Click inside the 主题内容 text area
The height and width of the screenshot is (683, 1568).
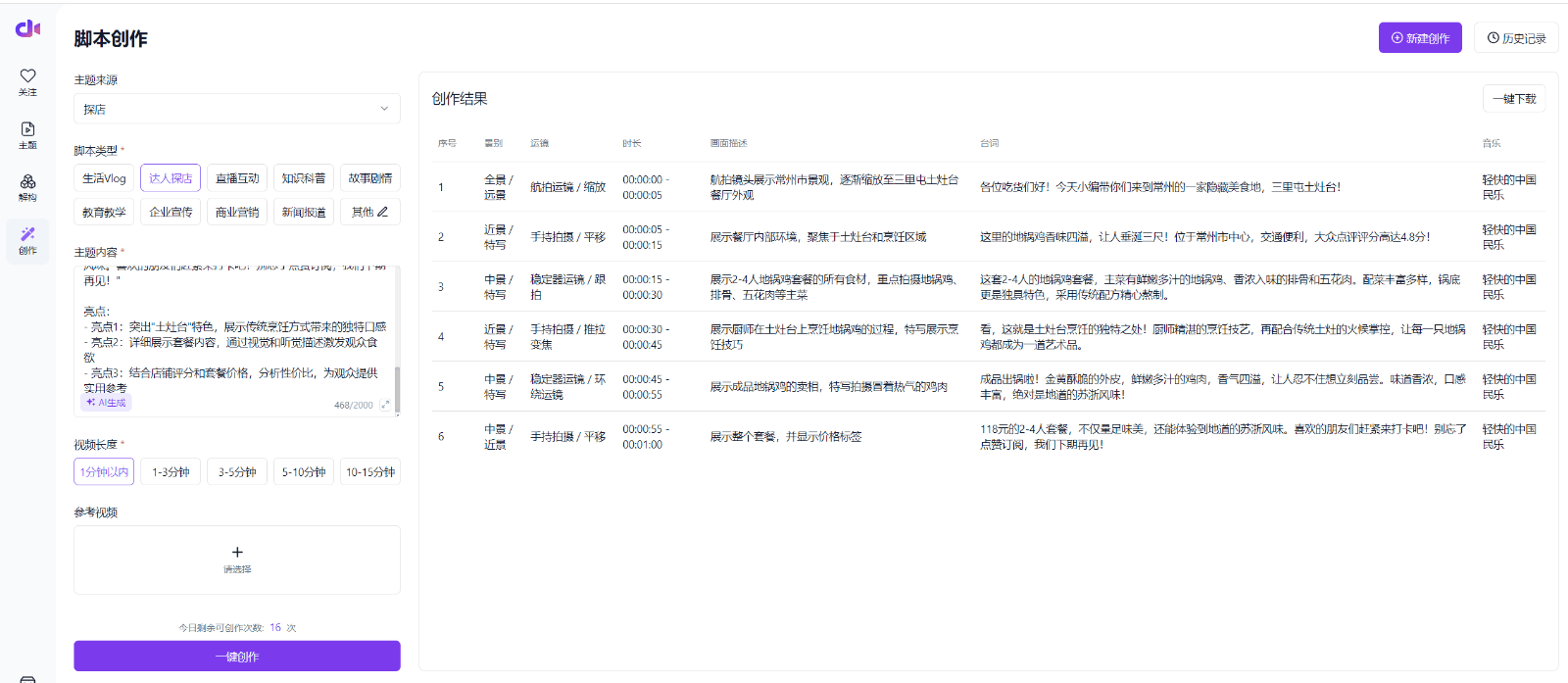point(235,333)
